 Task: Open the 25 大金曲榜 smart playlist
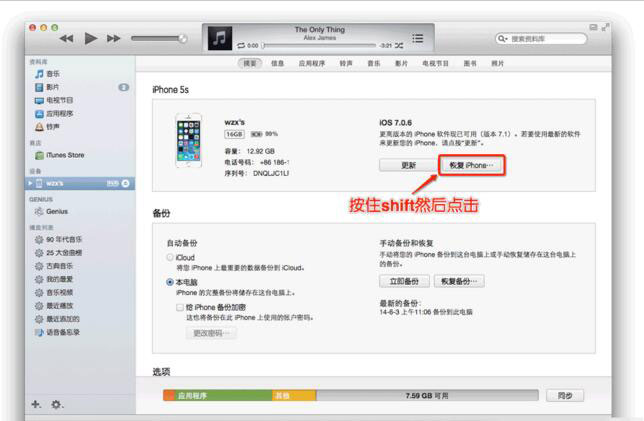(x=59, y=253)
